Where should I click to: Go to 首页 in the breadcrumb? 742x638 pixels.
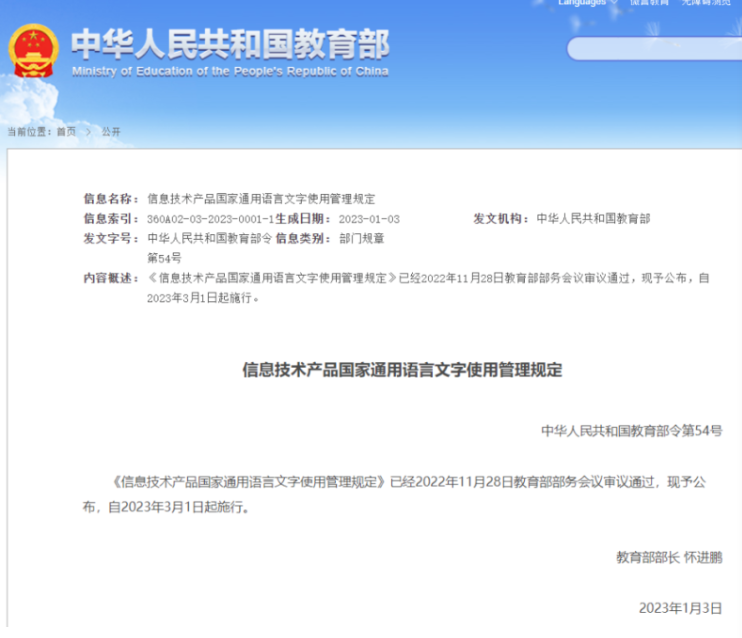66,131
